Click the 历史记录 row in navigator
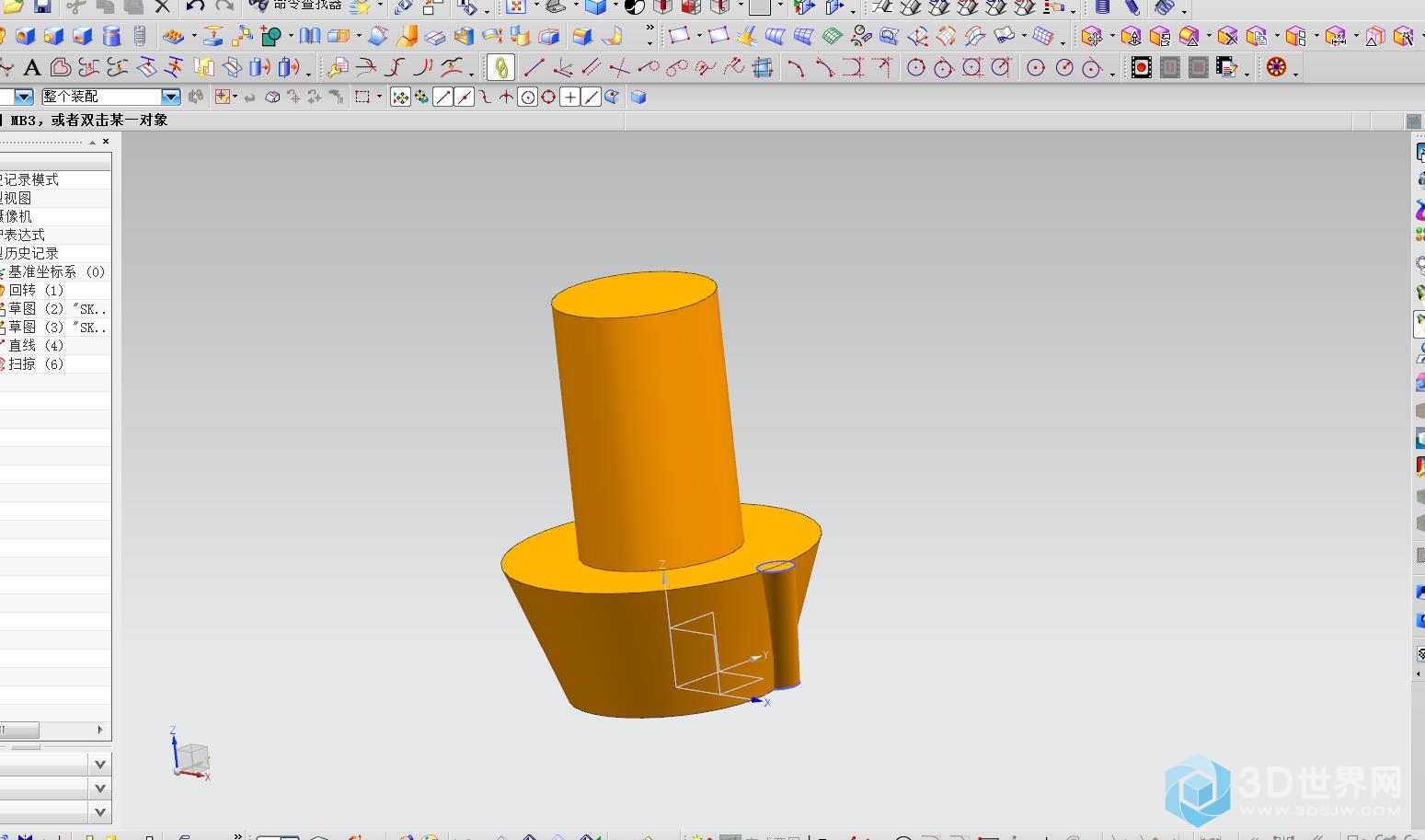The width and height of the screenshot is (1425, 840). click(x=55, y=253)
